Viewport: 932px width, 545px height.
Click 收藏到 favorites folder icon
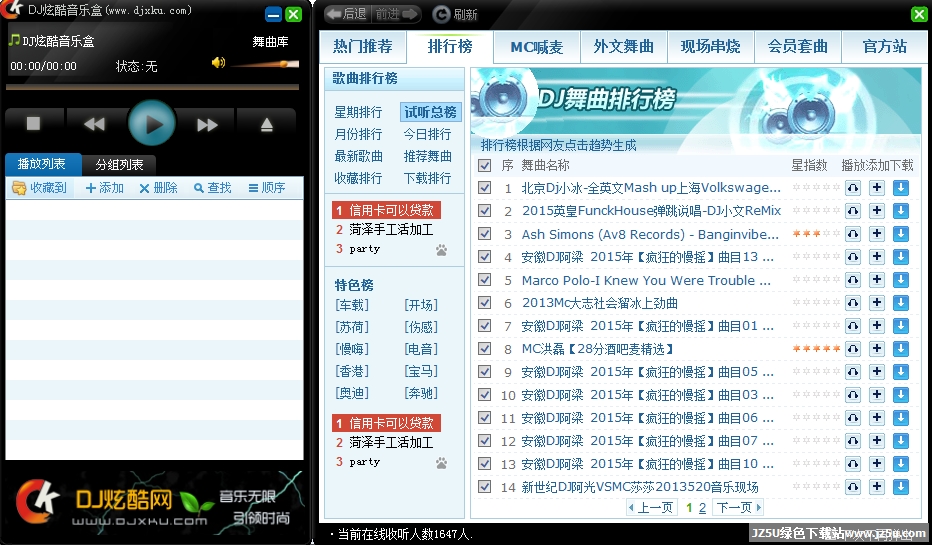pyautogui.click(x=20, y=188)
